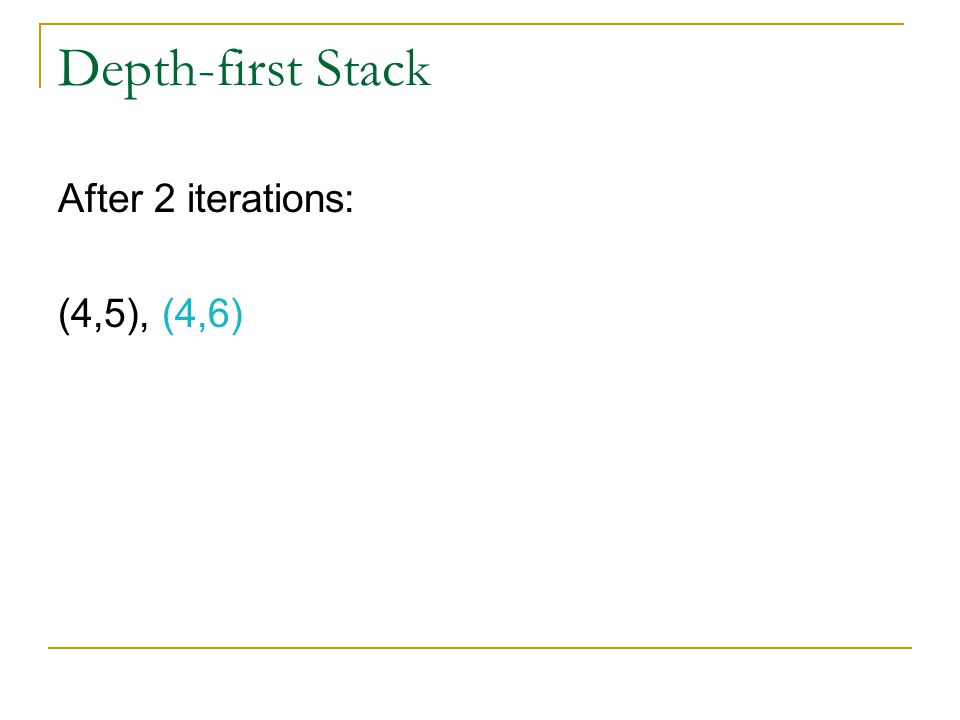Select the word "iterations:"
The image size is (960, 720).
pos(270,198)
